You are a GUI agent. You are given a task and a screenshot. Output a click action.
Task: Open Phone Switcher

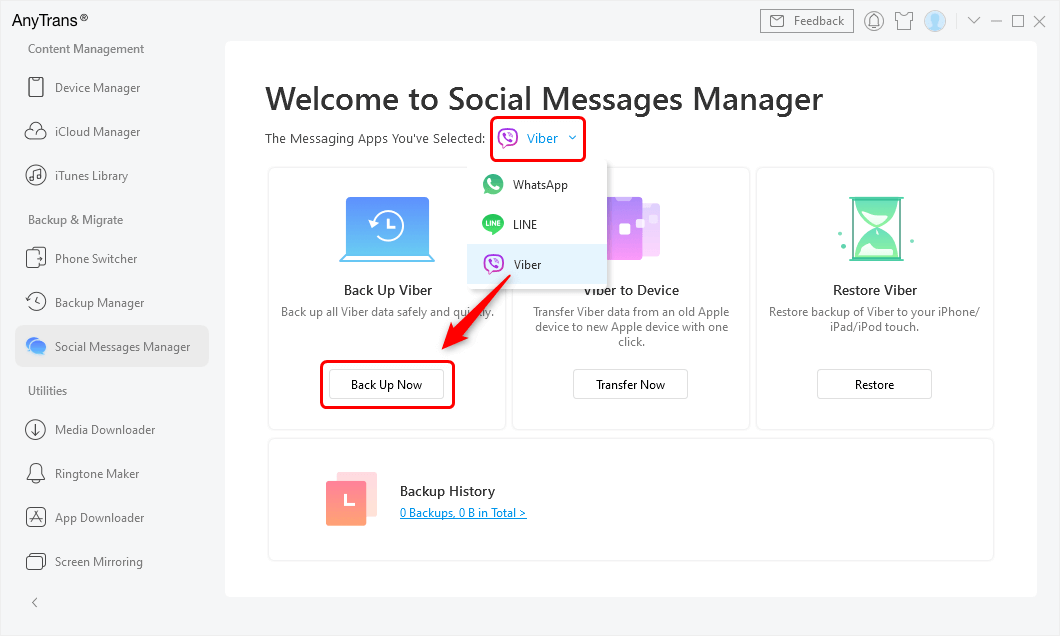(x=112, y=259)
